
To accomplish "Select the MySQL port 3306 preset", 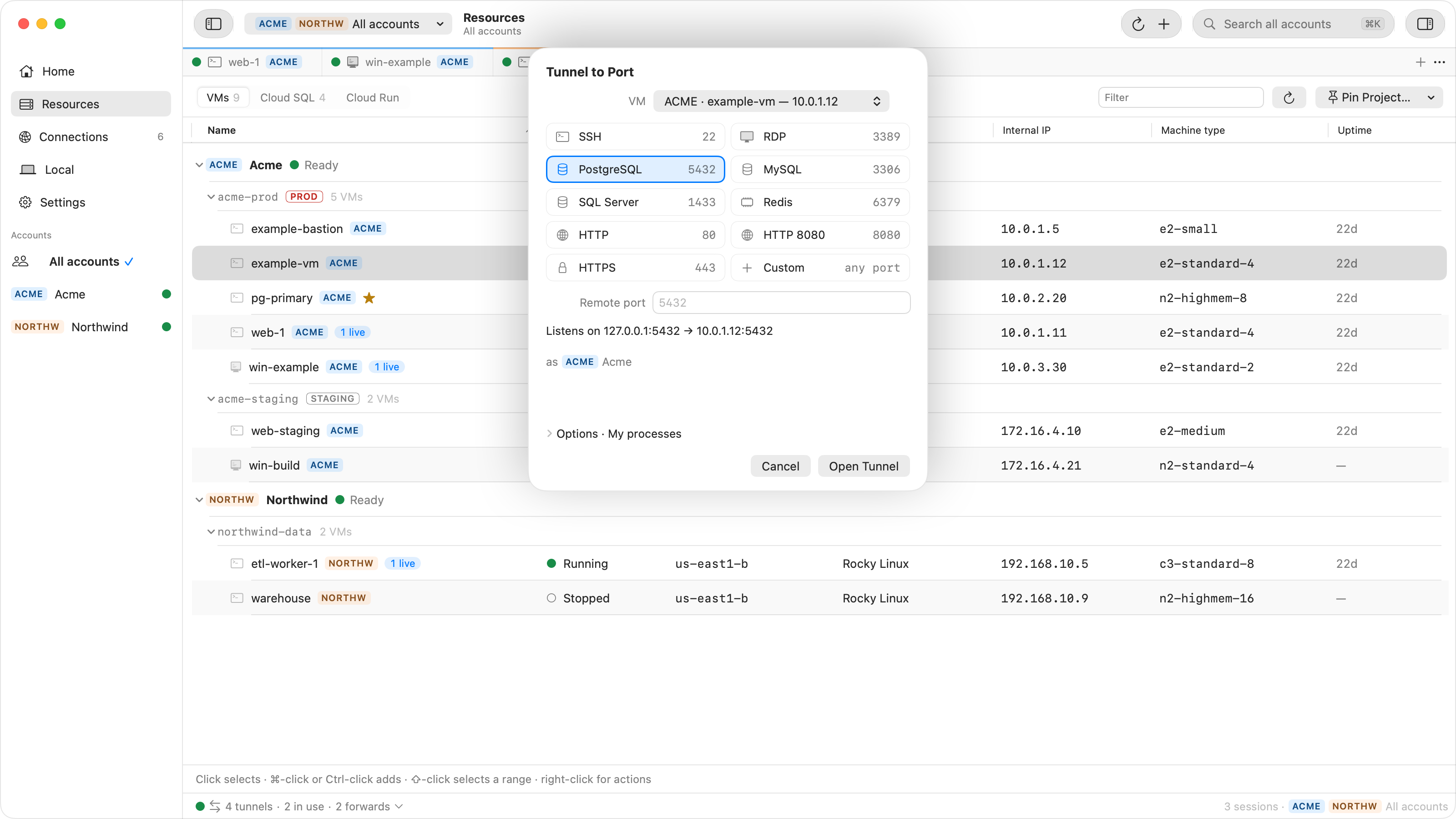I will point(820,170).
